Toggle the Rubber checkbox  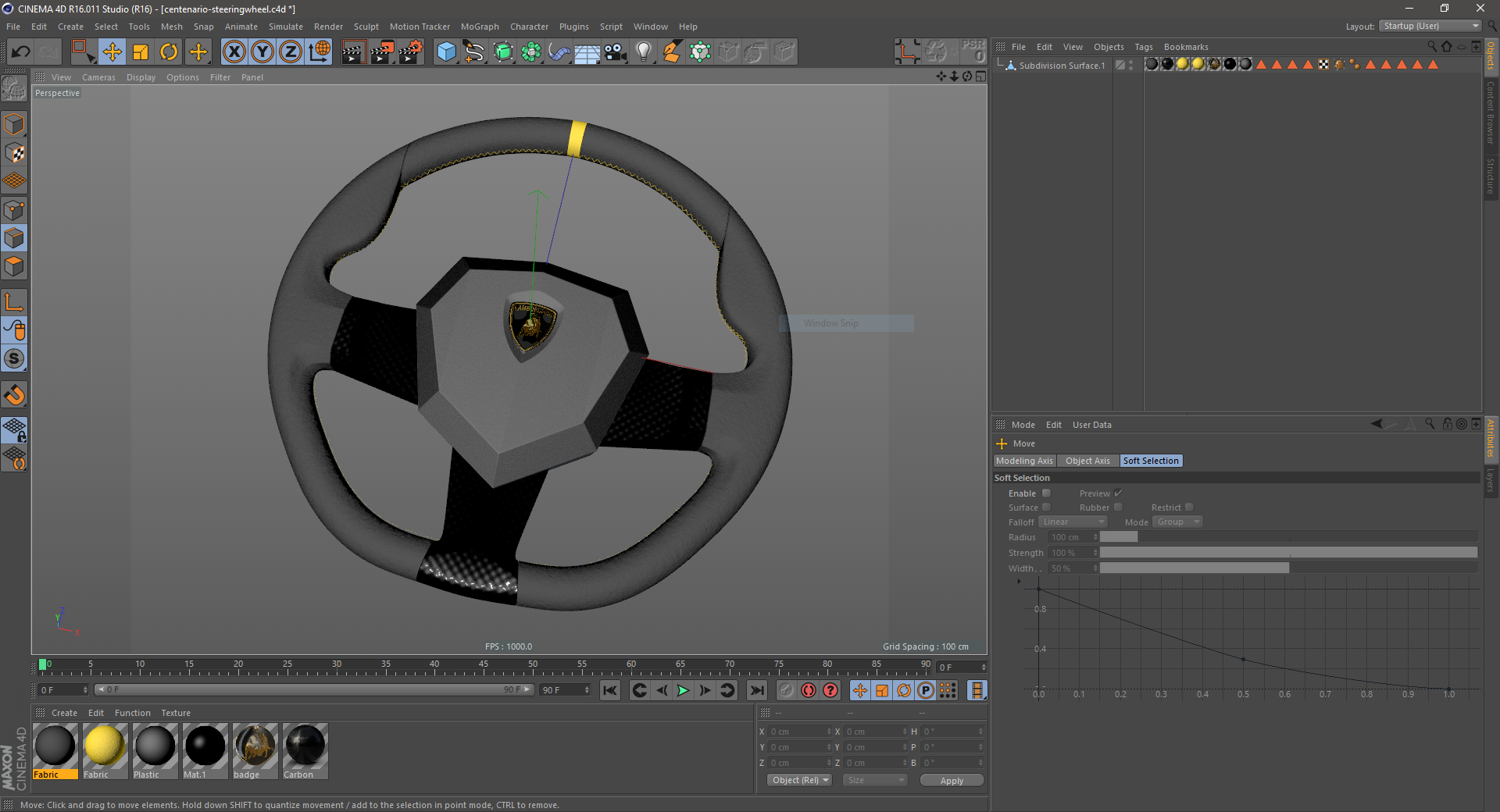[x=1118, y=507]
